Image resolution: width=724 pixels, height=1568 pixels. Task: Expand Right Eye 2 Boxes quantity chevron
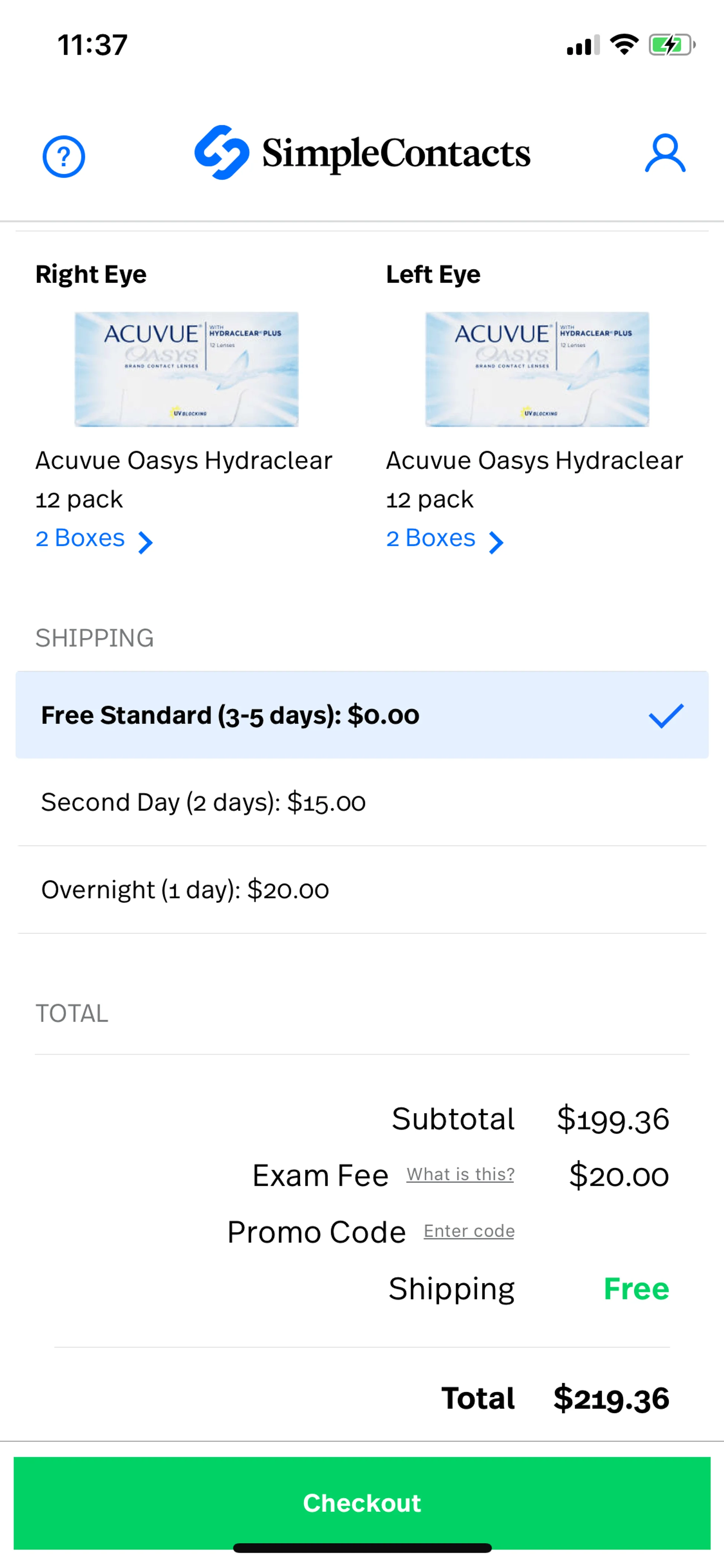coord(146,542)
